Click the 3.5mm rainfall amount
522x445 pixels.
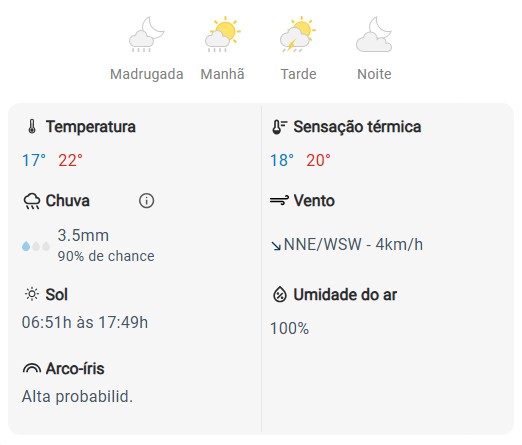pos(83,235)
